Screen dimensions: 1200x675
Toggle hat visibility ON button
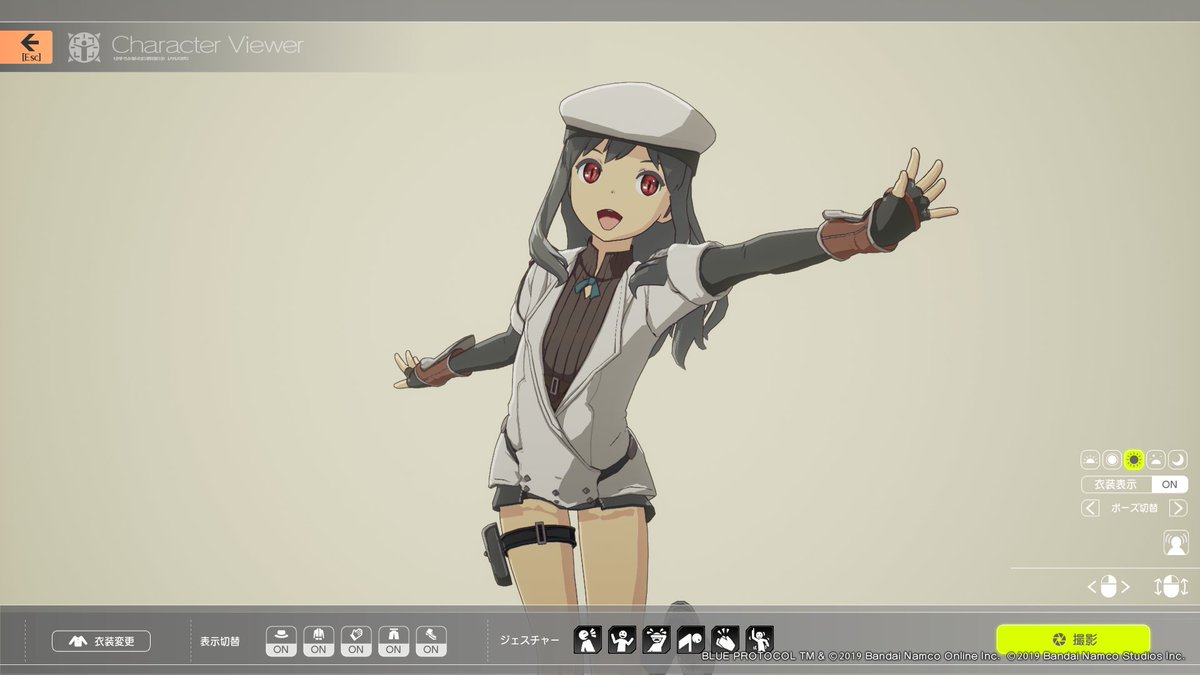click(281, 641)
